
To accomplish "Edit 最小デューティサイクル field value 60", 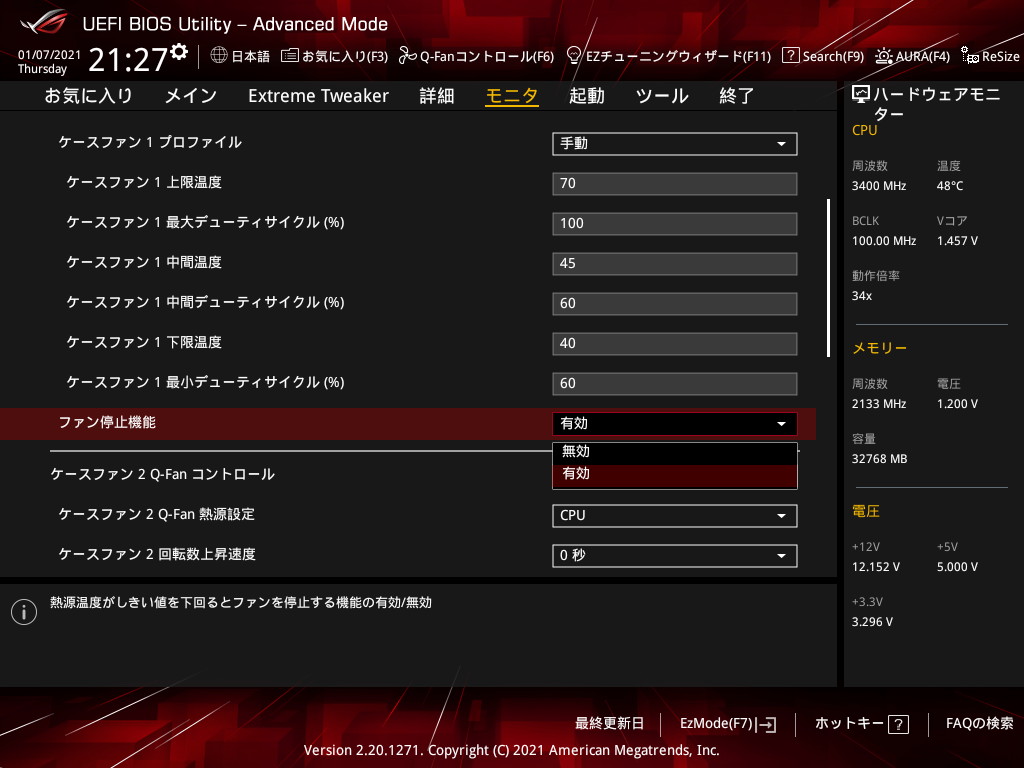I will pyautogui.click(x=675, y=384).
